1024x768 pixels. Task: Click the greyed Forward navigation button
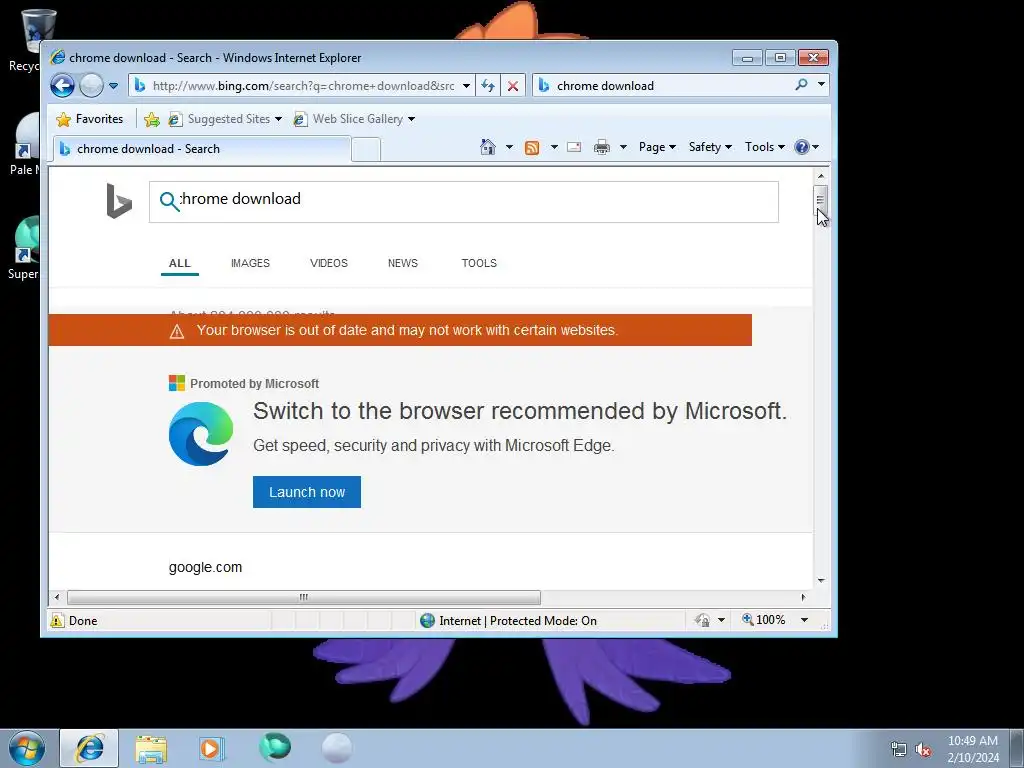point(91,86)
